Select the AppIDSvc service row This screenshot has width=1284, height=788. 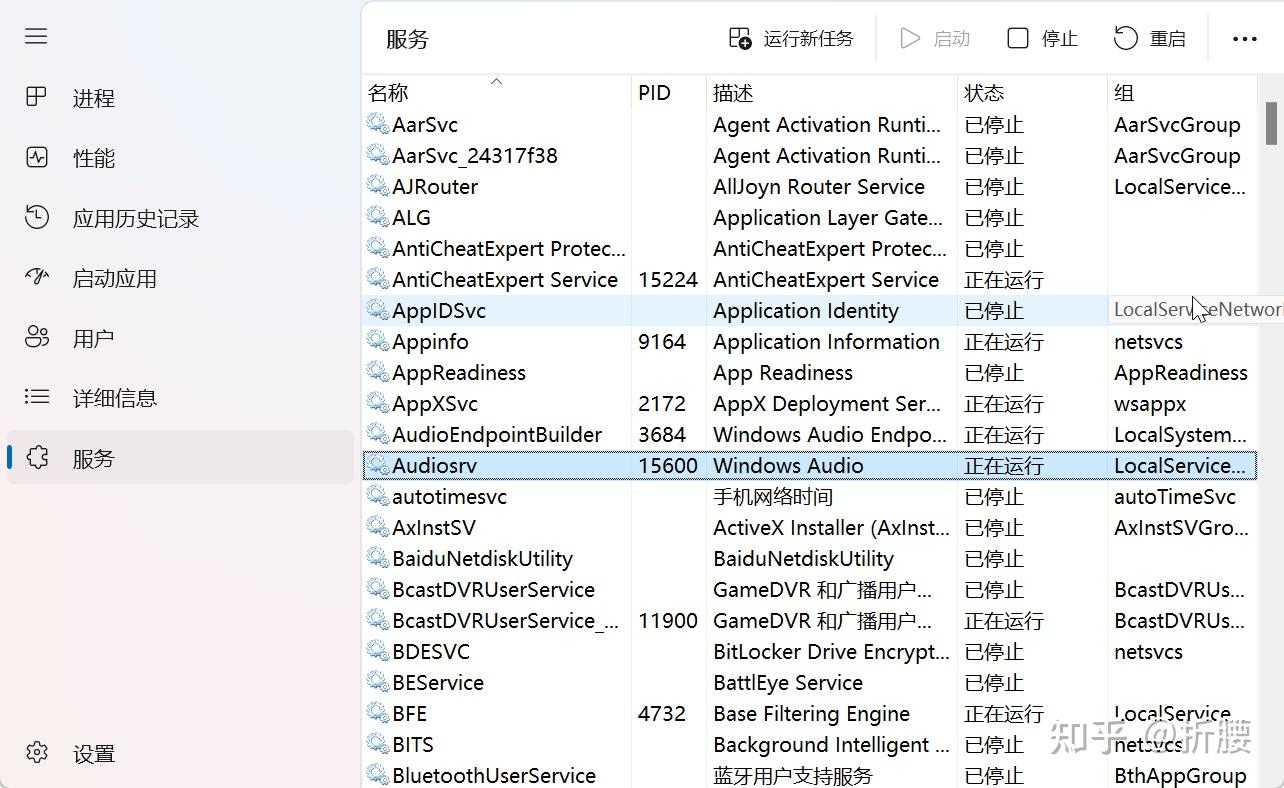click(810, 310)
